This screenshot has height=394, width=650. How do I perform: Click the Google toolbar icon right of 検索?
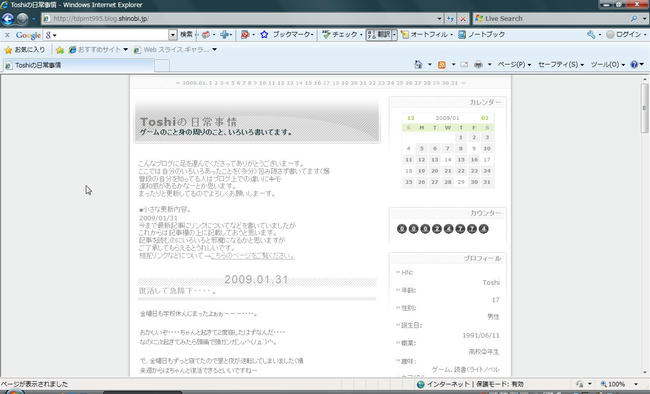point(206,35)
